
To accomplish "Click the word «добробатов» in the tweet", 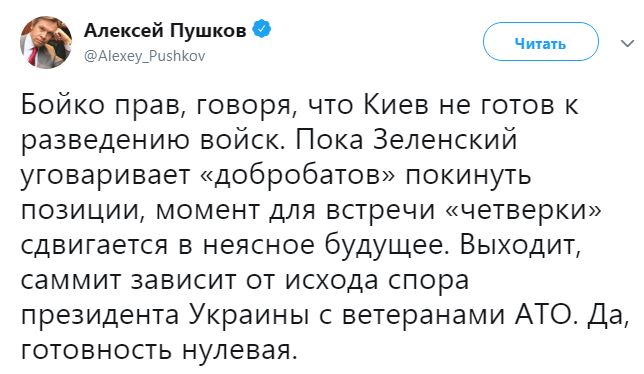I will [x=298, y=175].
